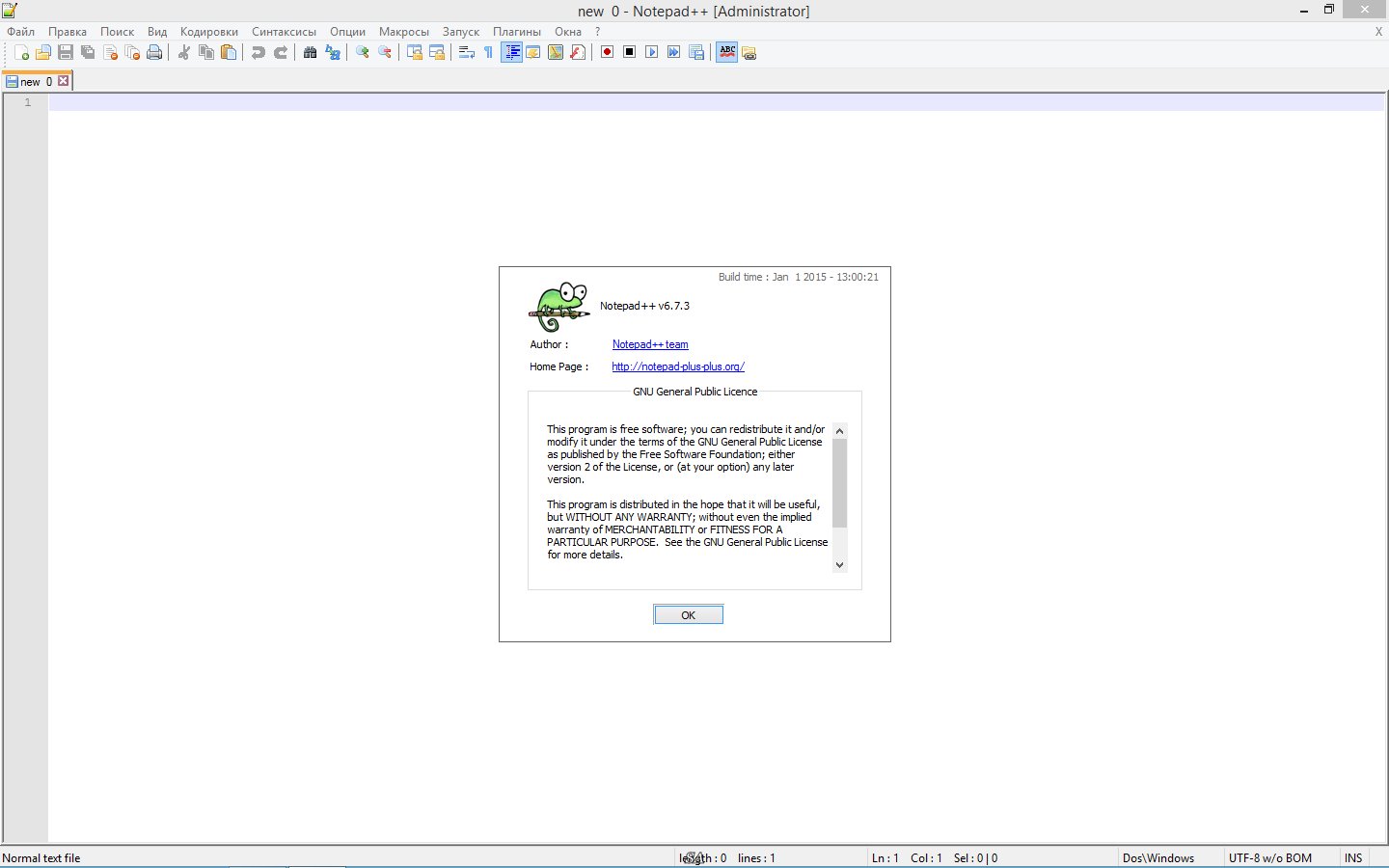
Task: Click the Notepad++ v6.7.3 version text
Action: [644, 306]
